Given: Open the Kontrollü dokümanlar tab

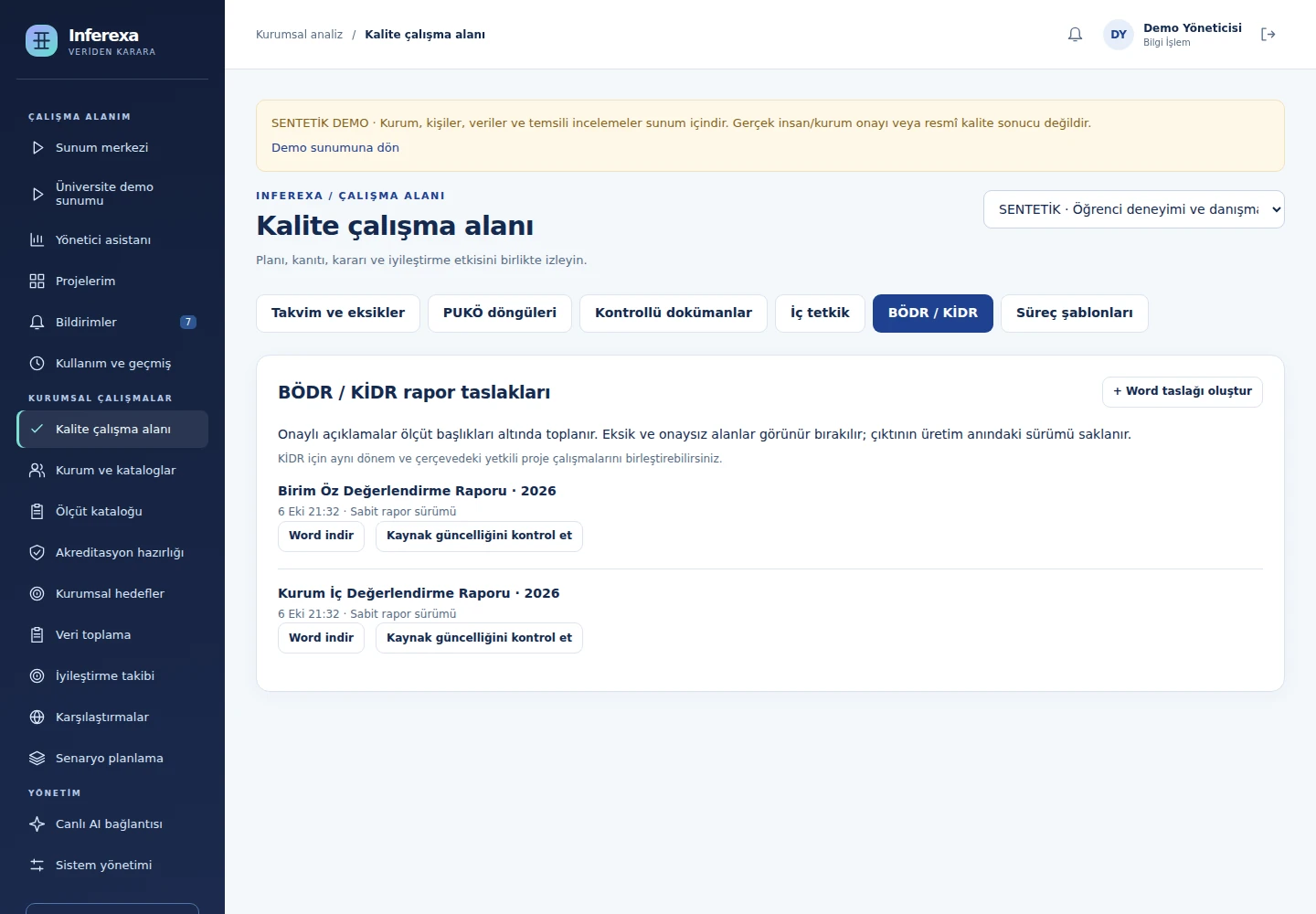Looking at the screenshot, I should 674,314.
